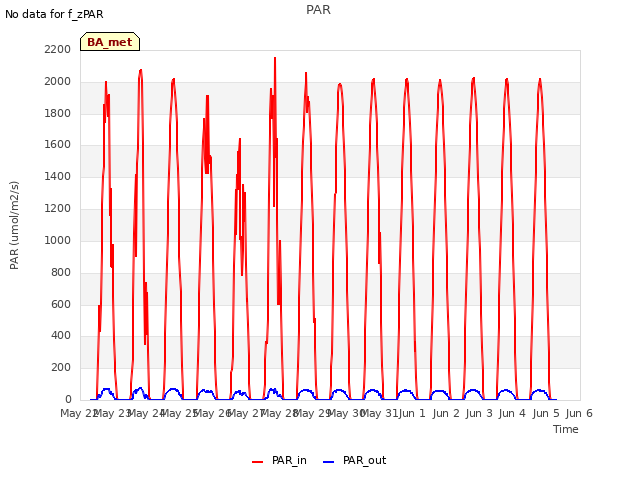
Task: Click the 'No data for f_zPAR' message
Action: pyautogui.click(x=54, y=14)
